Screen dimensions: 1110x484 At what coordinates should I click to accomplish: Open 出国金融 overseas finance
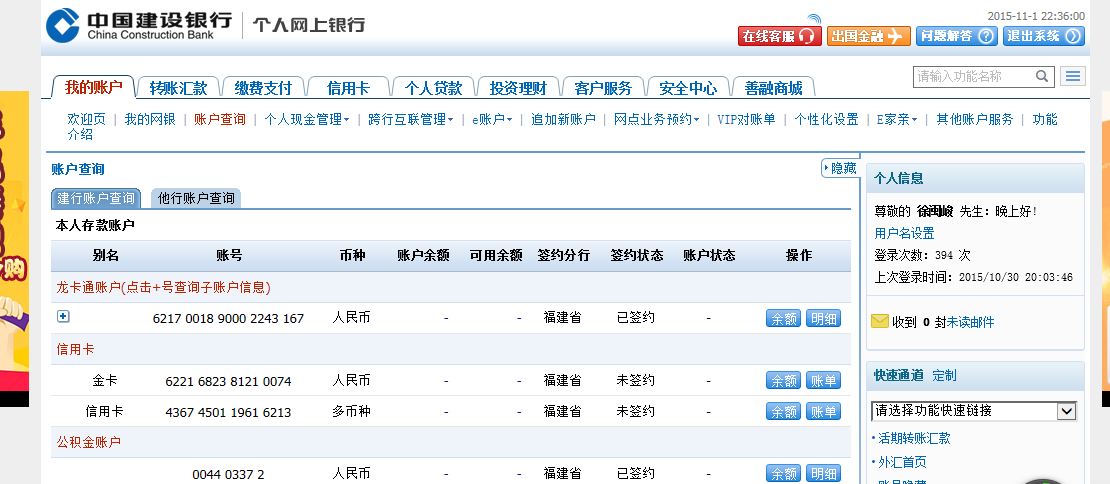(868, 36)
